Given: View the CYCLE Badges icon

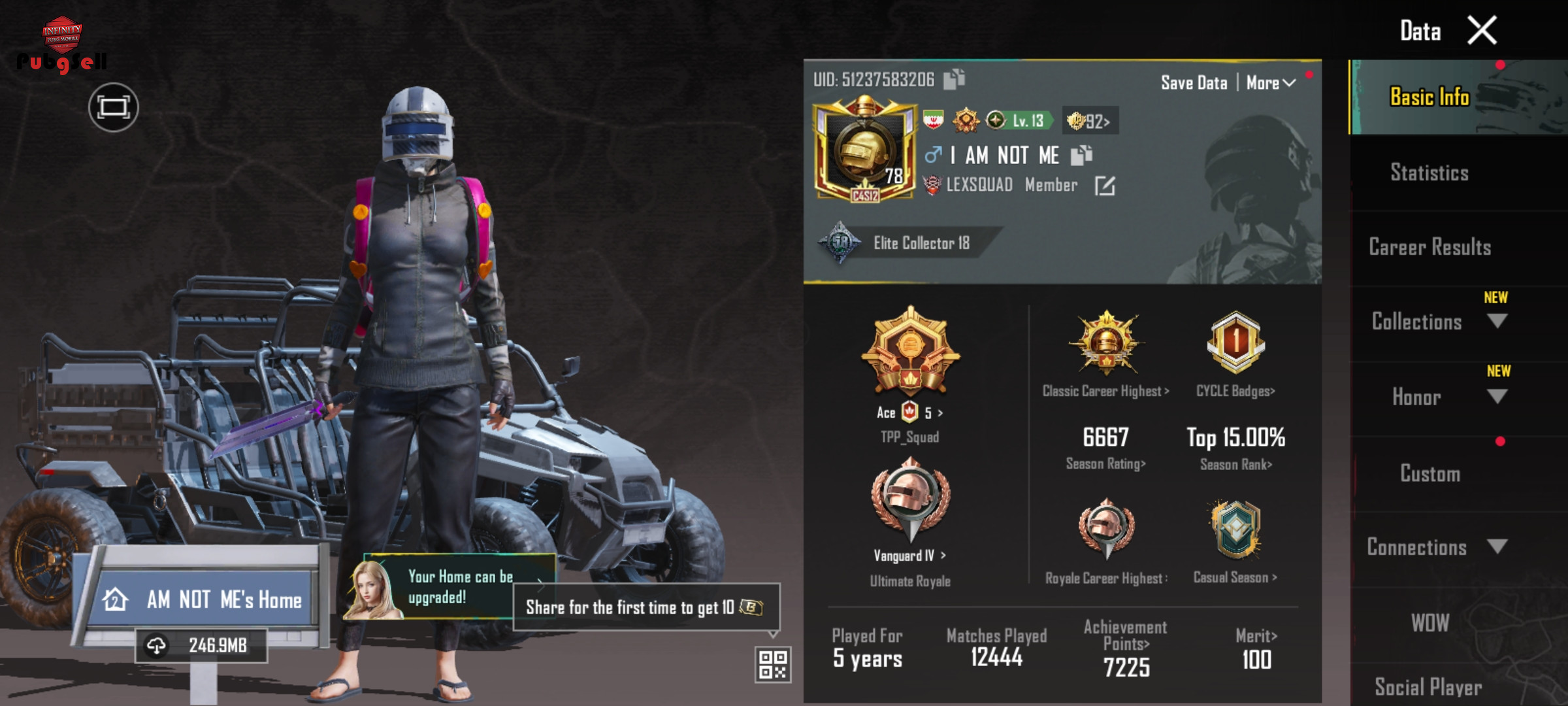Looking at the screenshot, I should [1235, 343].
